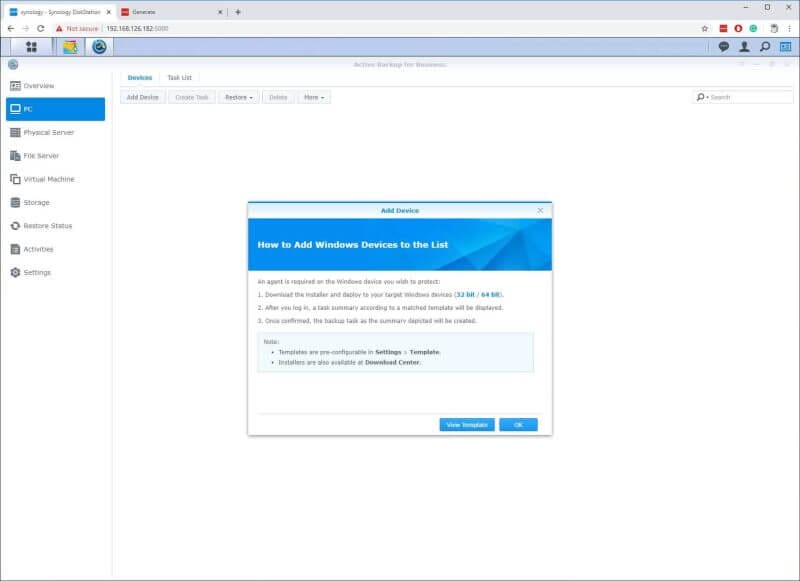Switch to the Task List tab

click(179, 77)
